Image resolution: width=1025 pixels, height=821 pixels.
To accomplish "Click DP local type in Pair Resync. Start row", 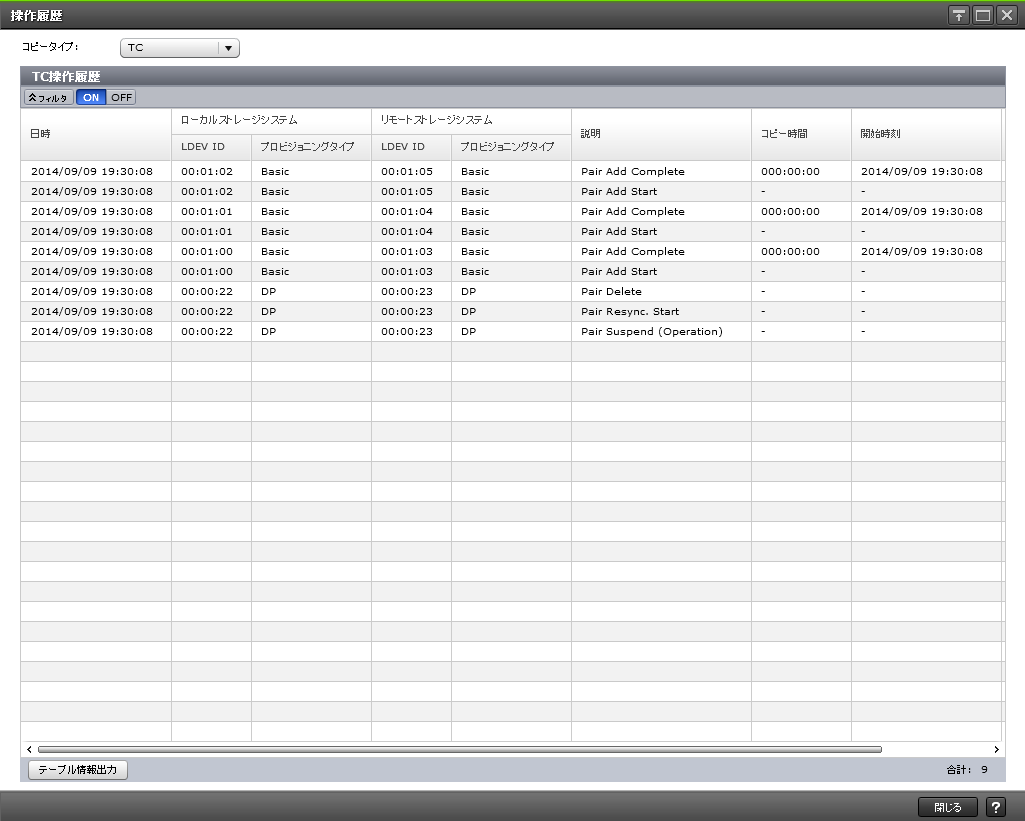I will coord(268,312).
